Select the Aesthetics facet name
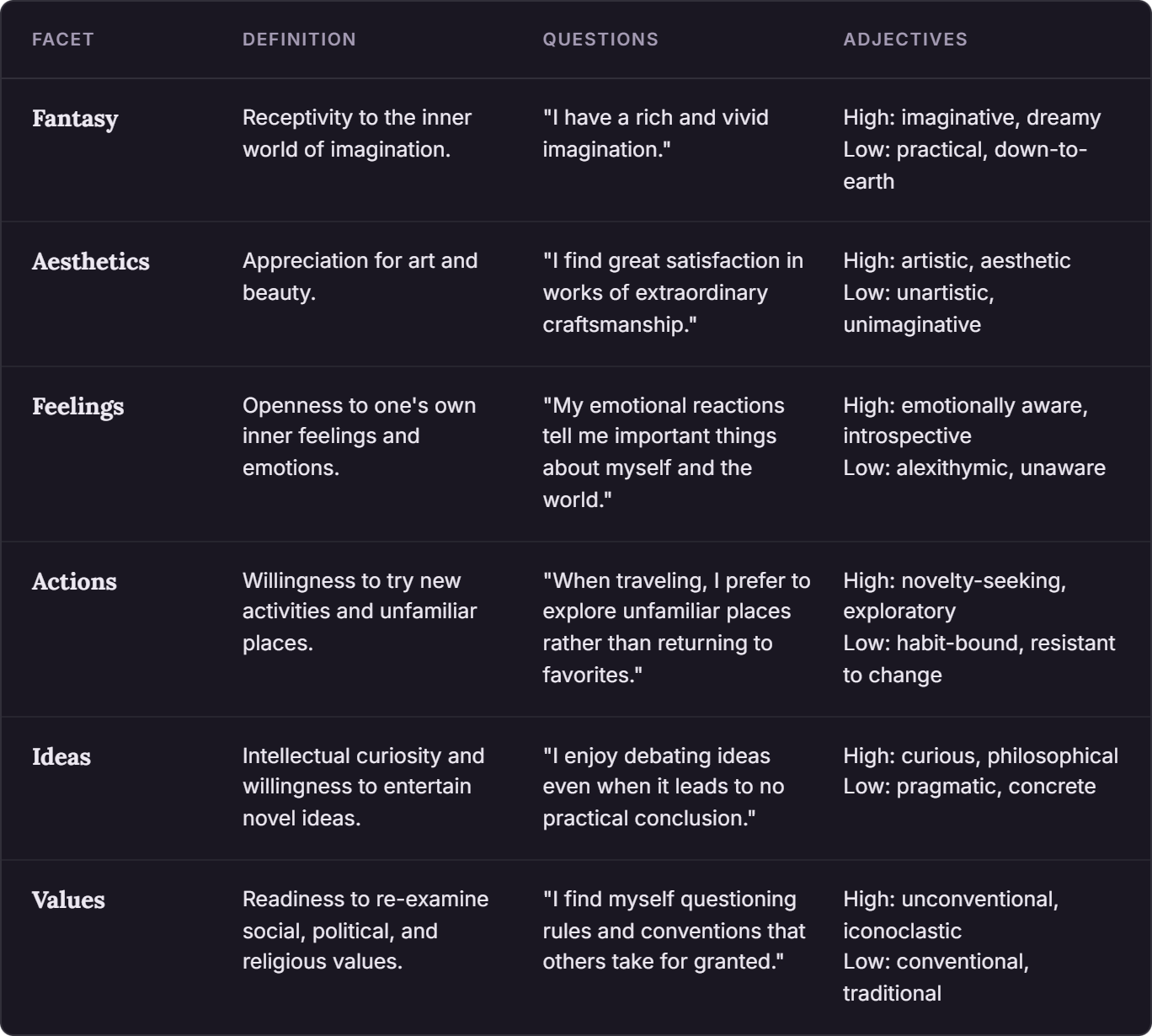The height and width of the screenshot is (1036, 1152). pos(91,262)
